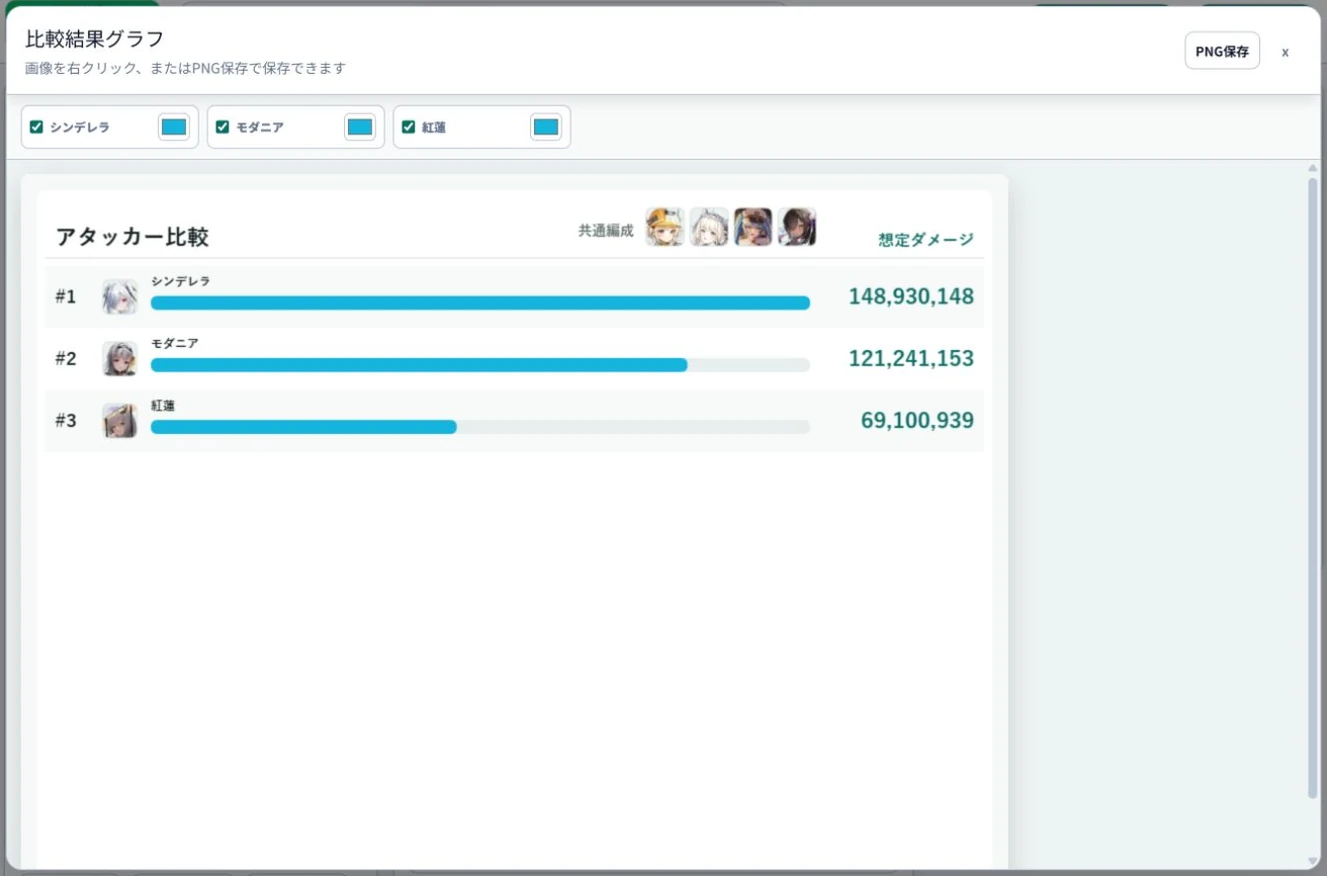Open the color swatch for 紅蓮
The image size is (1327, 876).
(x=546, y=127)
